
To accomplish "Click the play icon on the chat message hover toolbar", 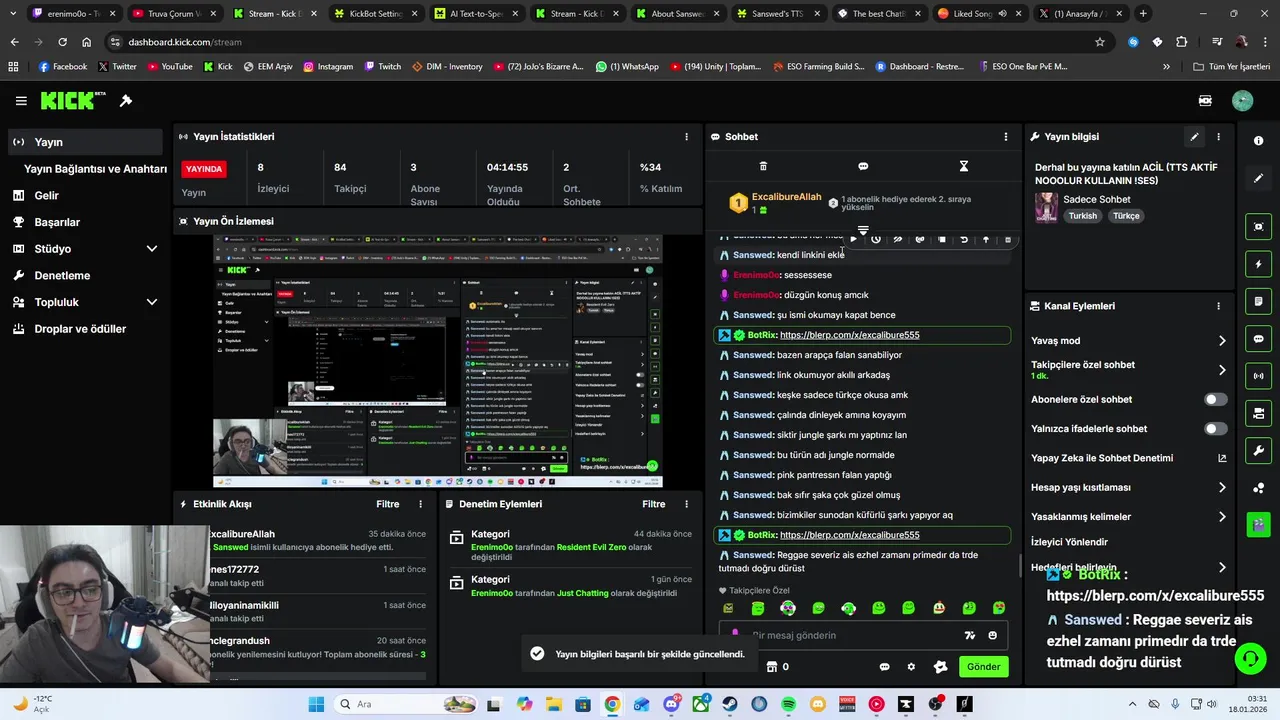I will point(853,239).
